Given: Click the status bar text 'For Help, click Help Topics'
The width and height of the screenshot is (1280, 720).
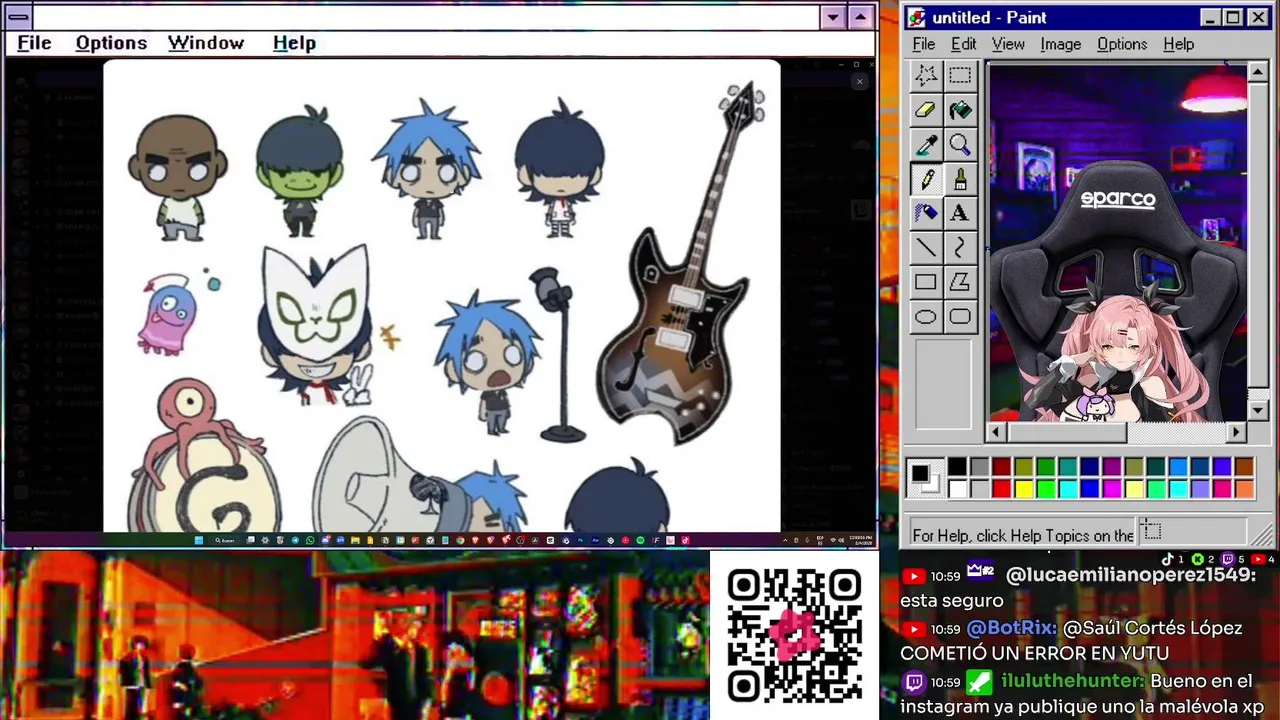Looking at the screenshot, I should 1022,535.
